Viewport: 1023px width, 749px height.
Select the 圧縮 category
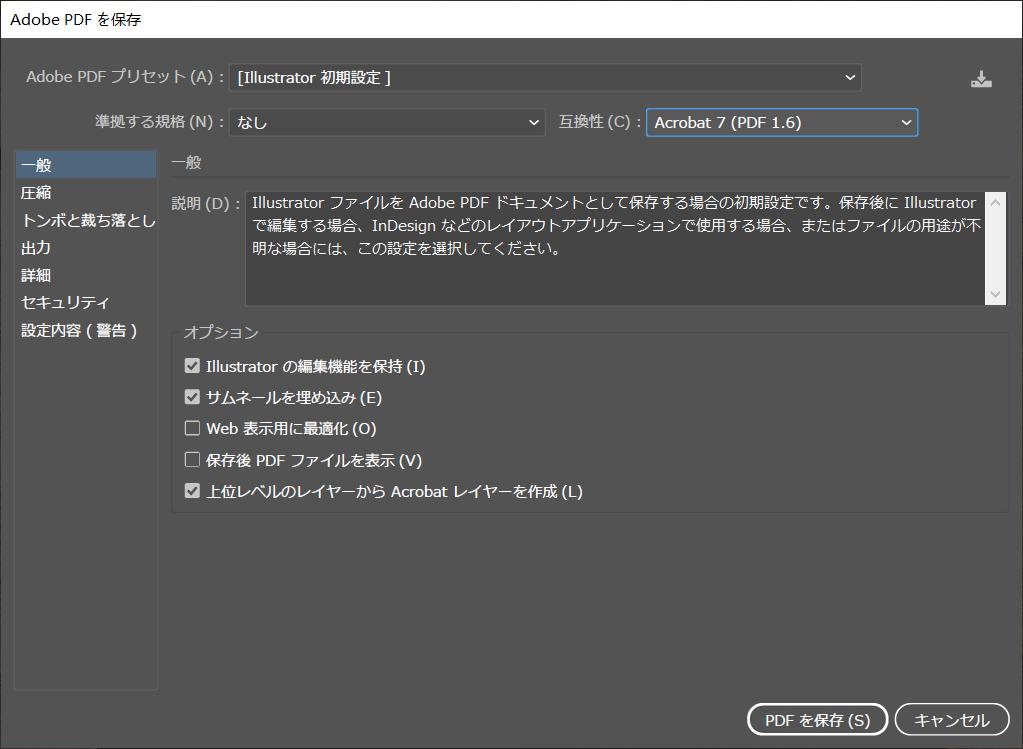point(85,192)
